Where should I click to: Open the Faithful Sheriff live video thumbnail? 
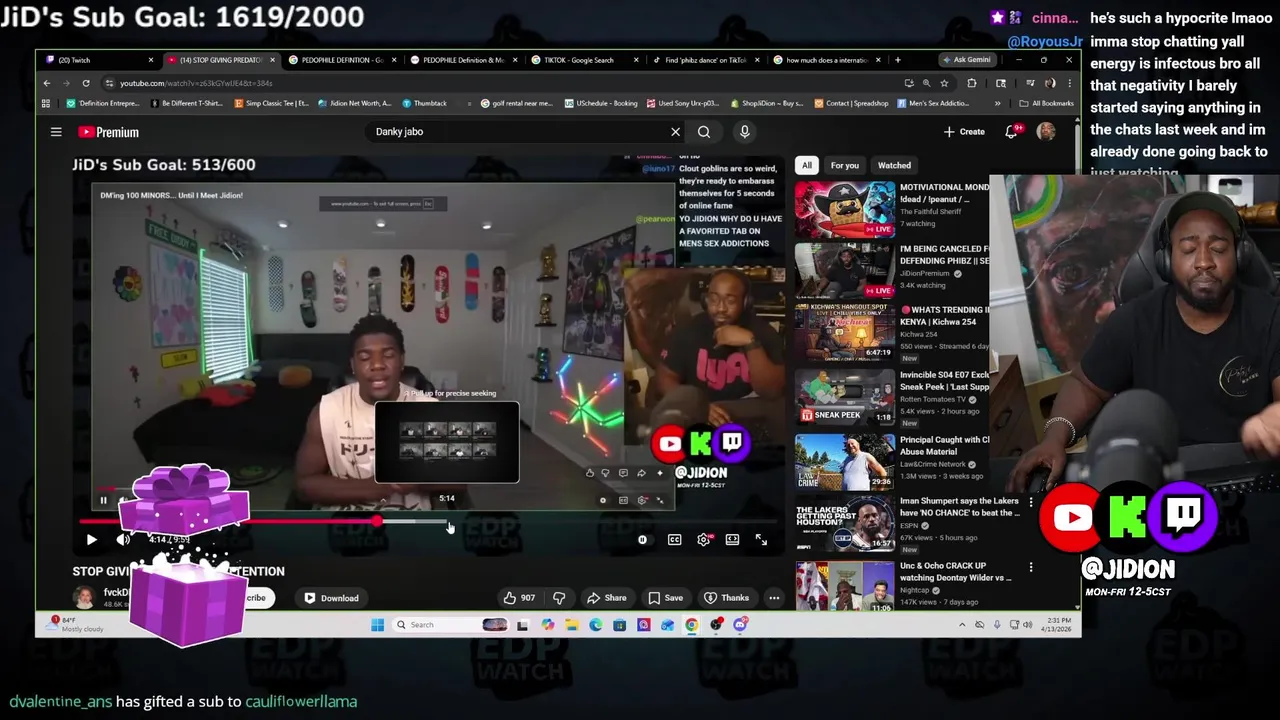845,210
